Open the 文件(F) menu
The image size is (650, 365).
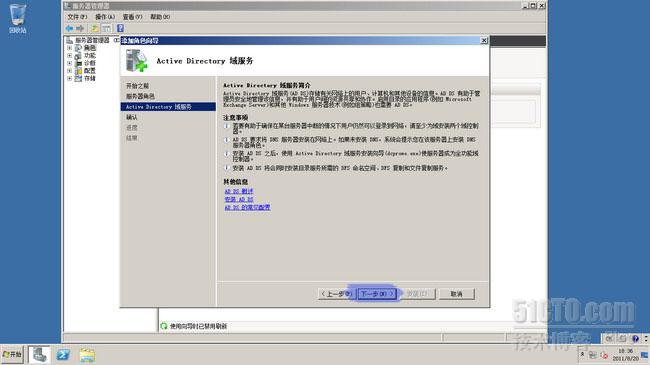point(77,17)
